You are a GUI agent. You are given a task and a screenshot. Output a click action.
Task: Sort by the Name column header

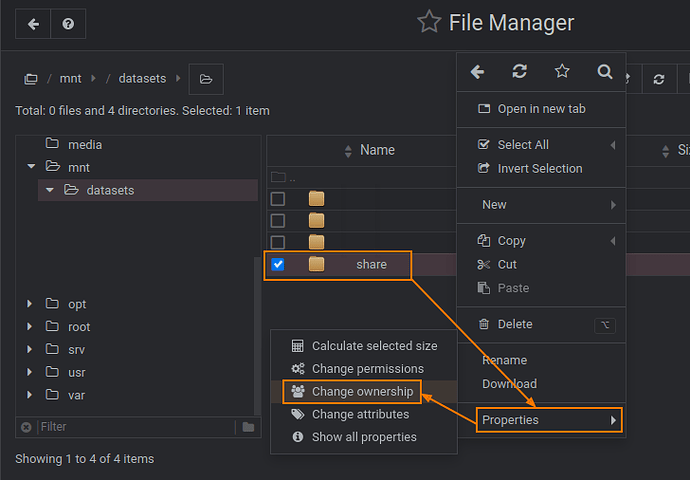[x=377, y=150]
